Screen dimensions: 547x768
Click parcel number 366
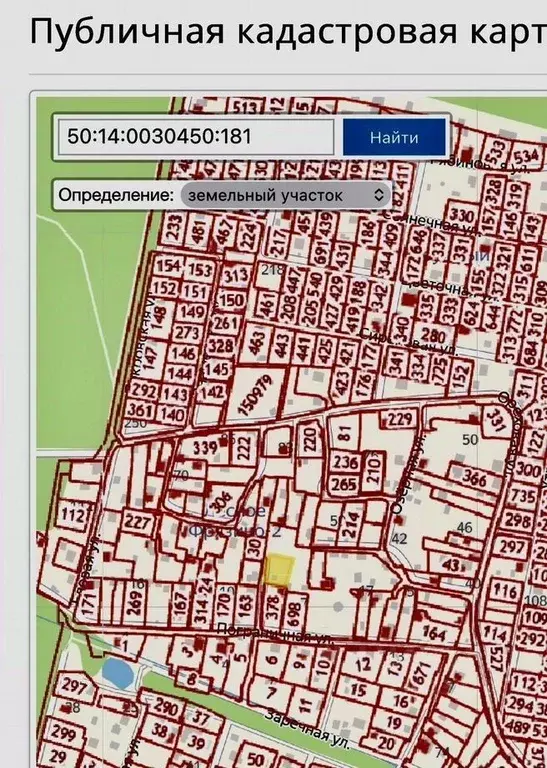474,478
